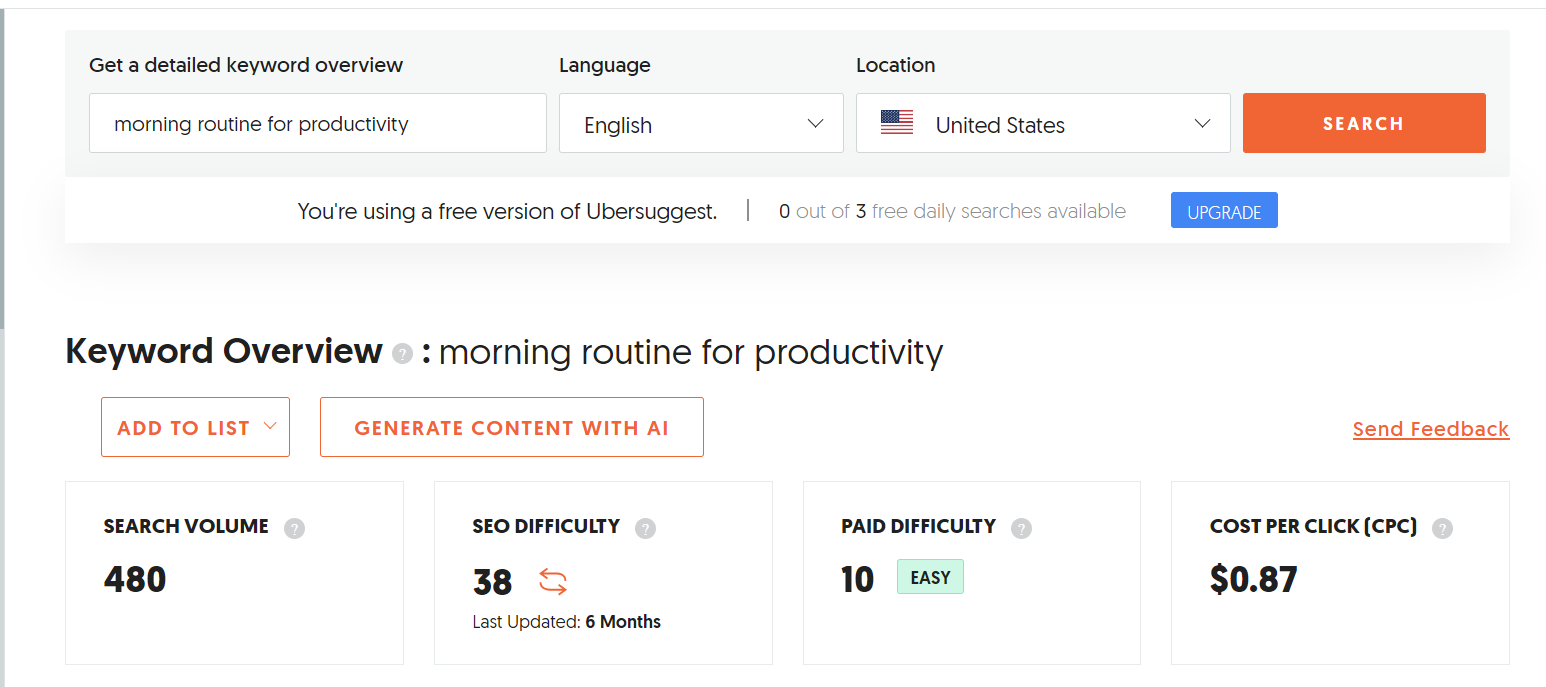Image resolution: width=1546 pixels, height=687 pixels.
Task: Click the 480 search volume value
Action: (135, 580)
